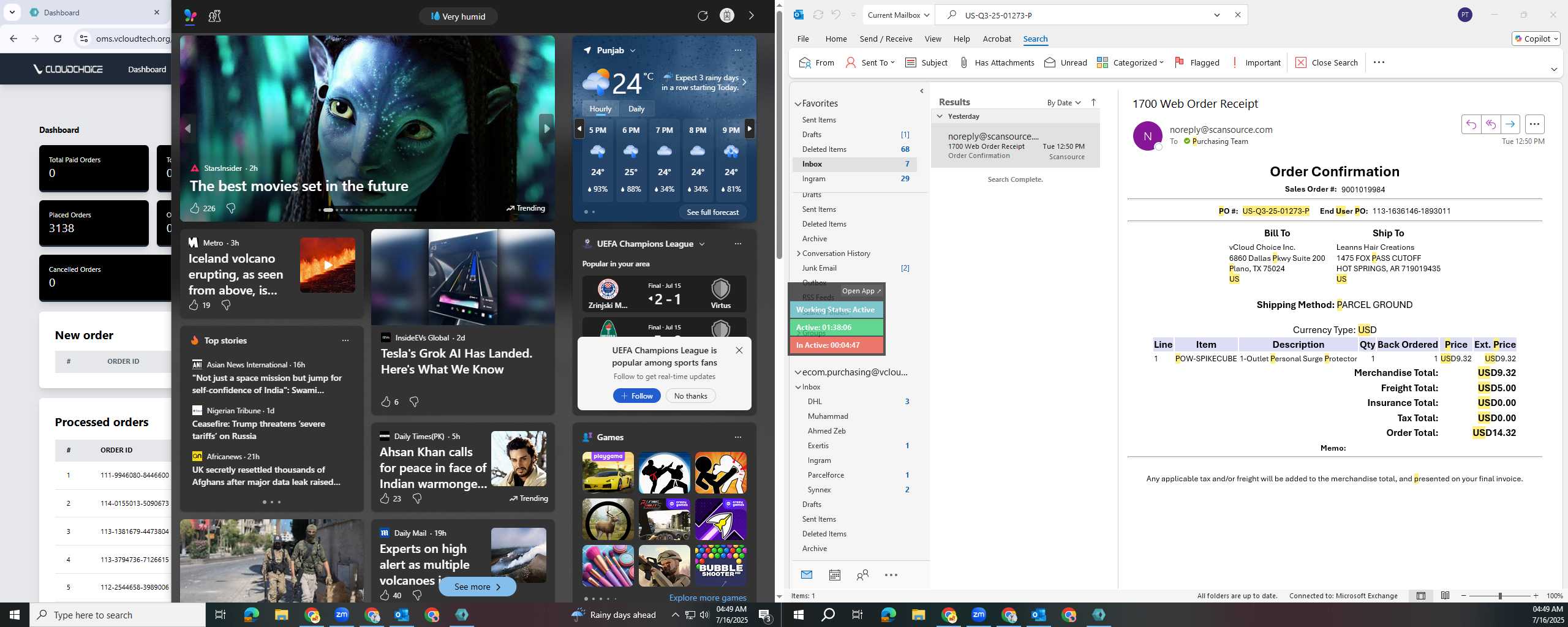Open Outlook Mail view icon
Viewport: 1568px width, 627px height.
coord(807,575)
